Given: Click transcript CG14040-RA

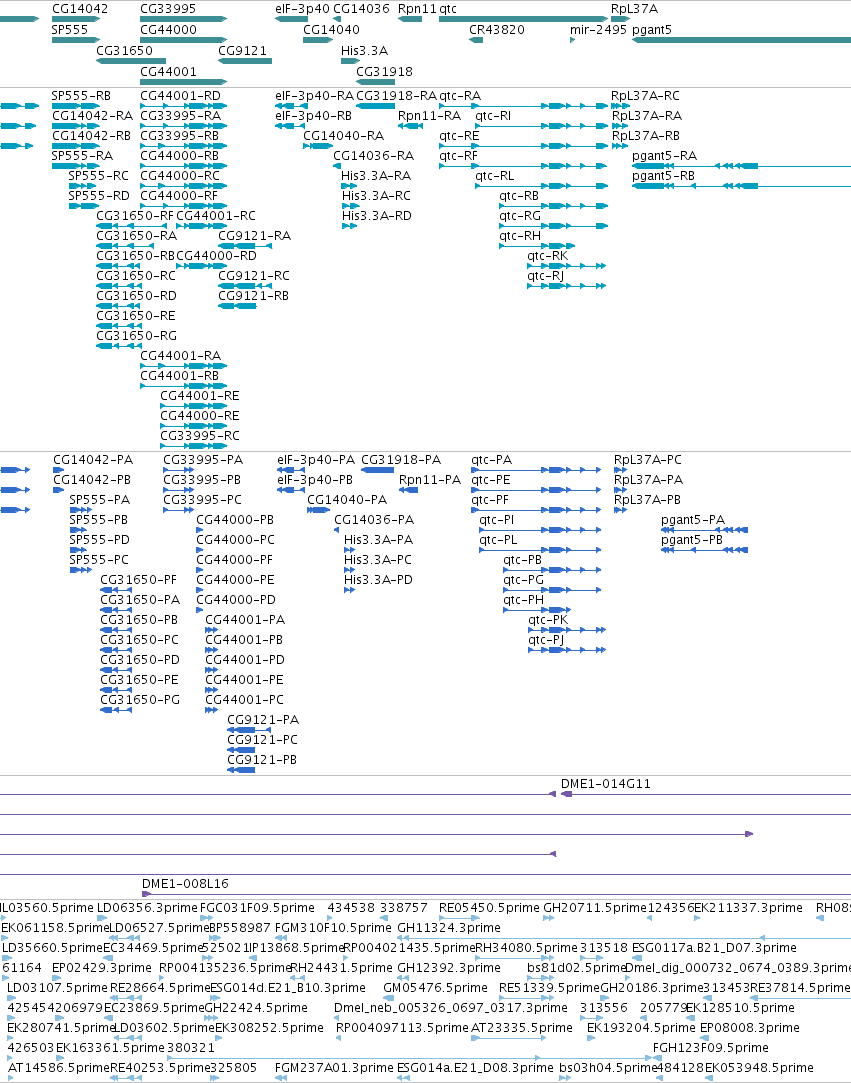Looking at the screenshot, I should 343,135.
